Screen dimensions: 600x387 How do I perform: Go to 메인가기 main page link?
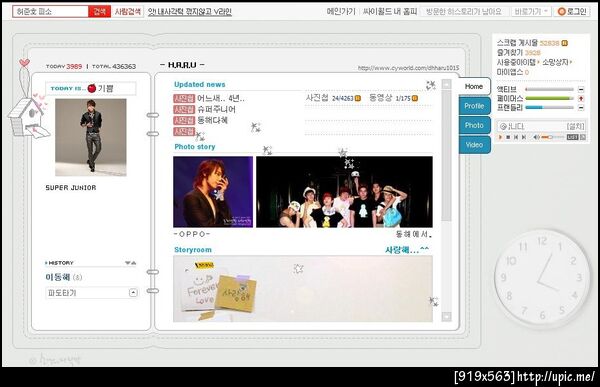click(341, 11)
